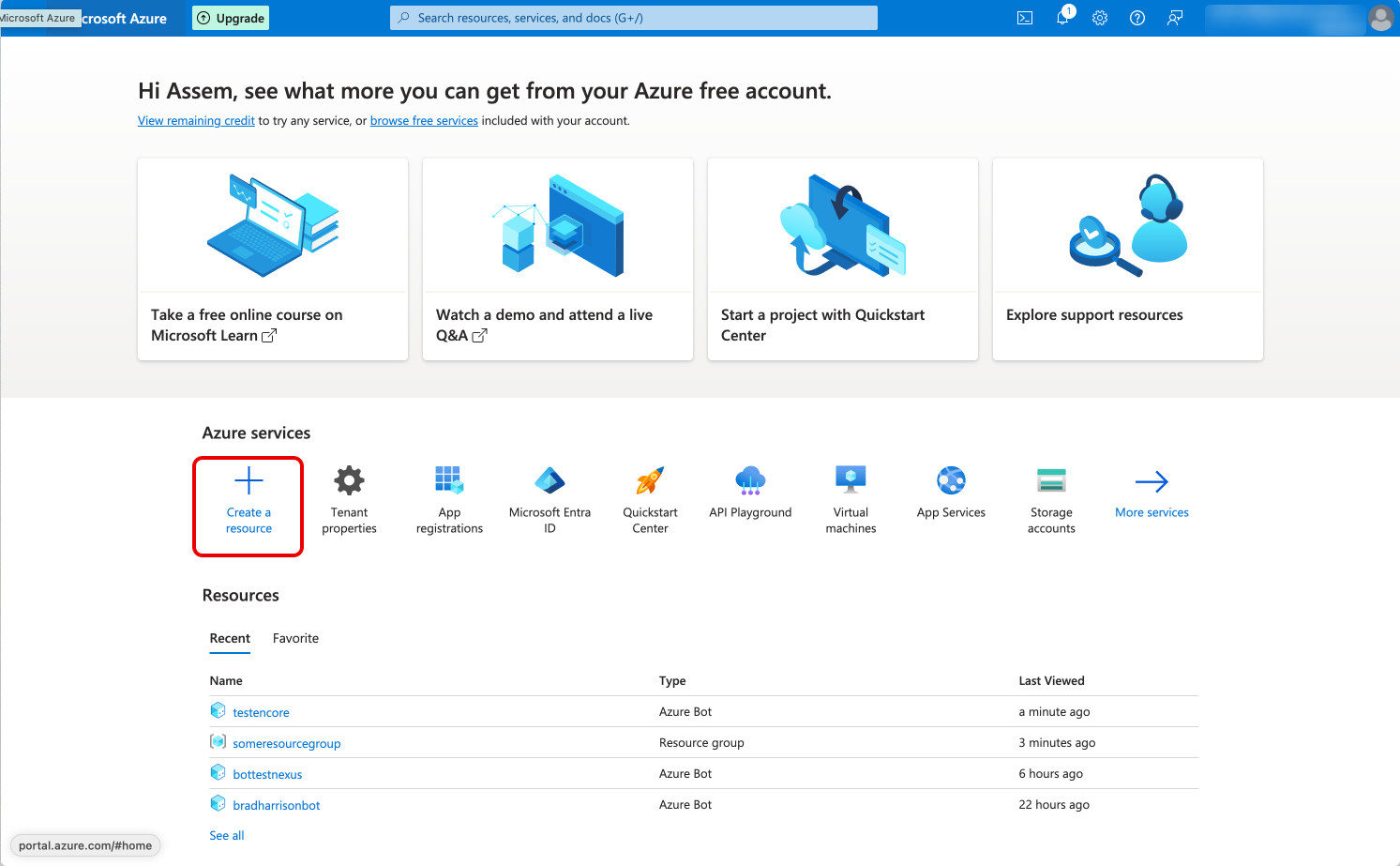The height and width of the screenshot is (866, 1400).
Task: Open Tenant properties gear icon
Action: pyautogui.click(x=349, y=480)
